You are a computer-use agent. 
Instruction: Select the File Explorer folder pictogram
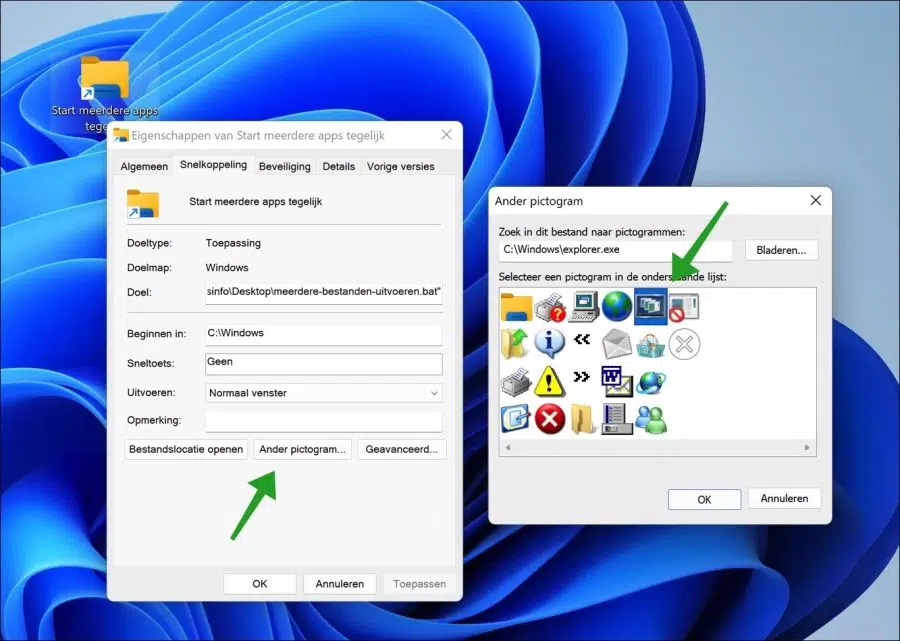pos(516,306)
